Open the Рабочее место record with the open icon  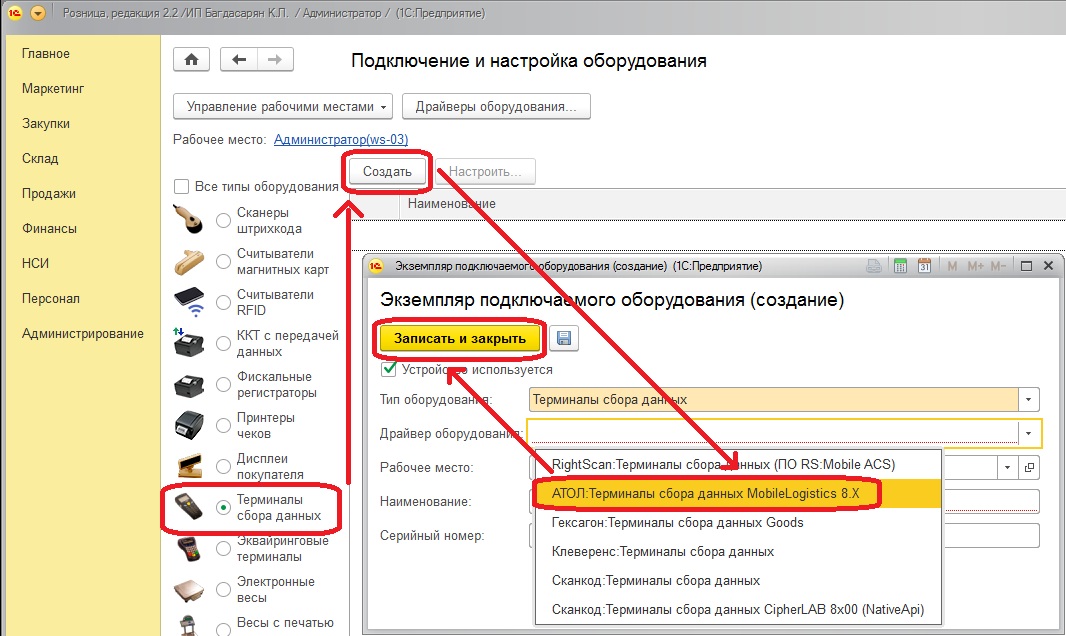coord(1029,467)
